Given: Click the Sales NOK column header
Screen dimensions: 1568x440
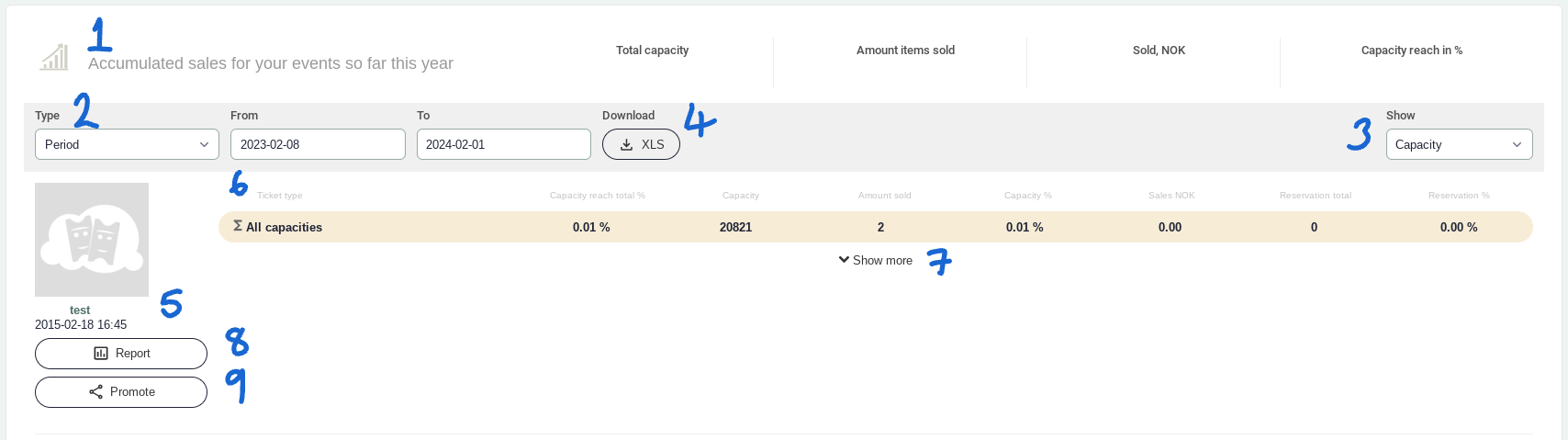Looking at the screenshot, I should tap(1171, 196).
